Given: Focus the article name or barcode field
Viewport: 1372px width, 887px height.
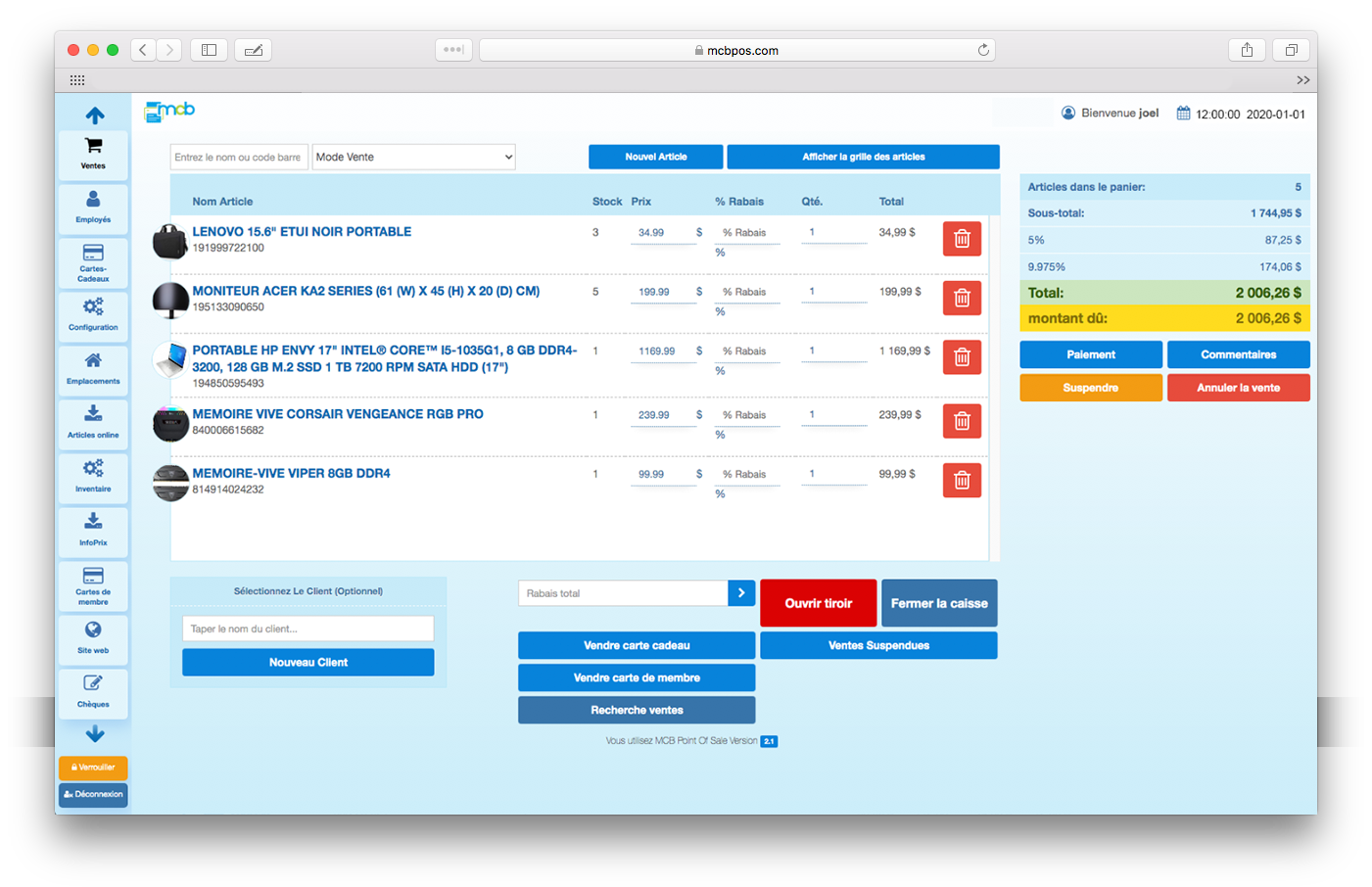Looking at the screenshot, I should coord(239,157).
